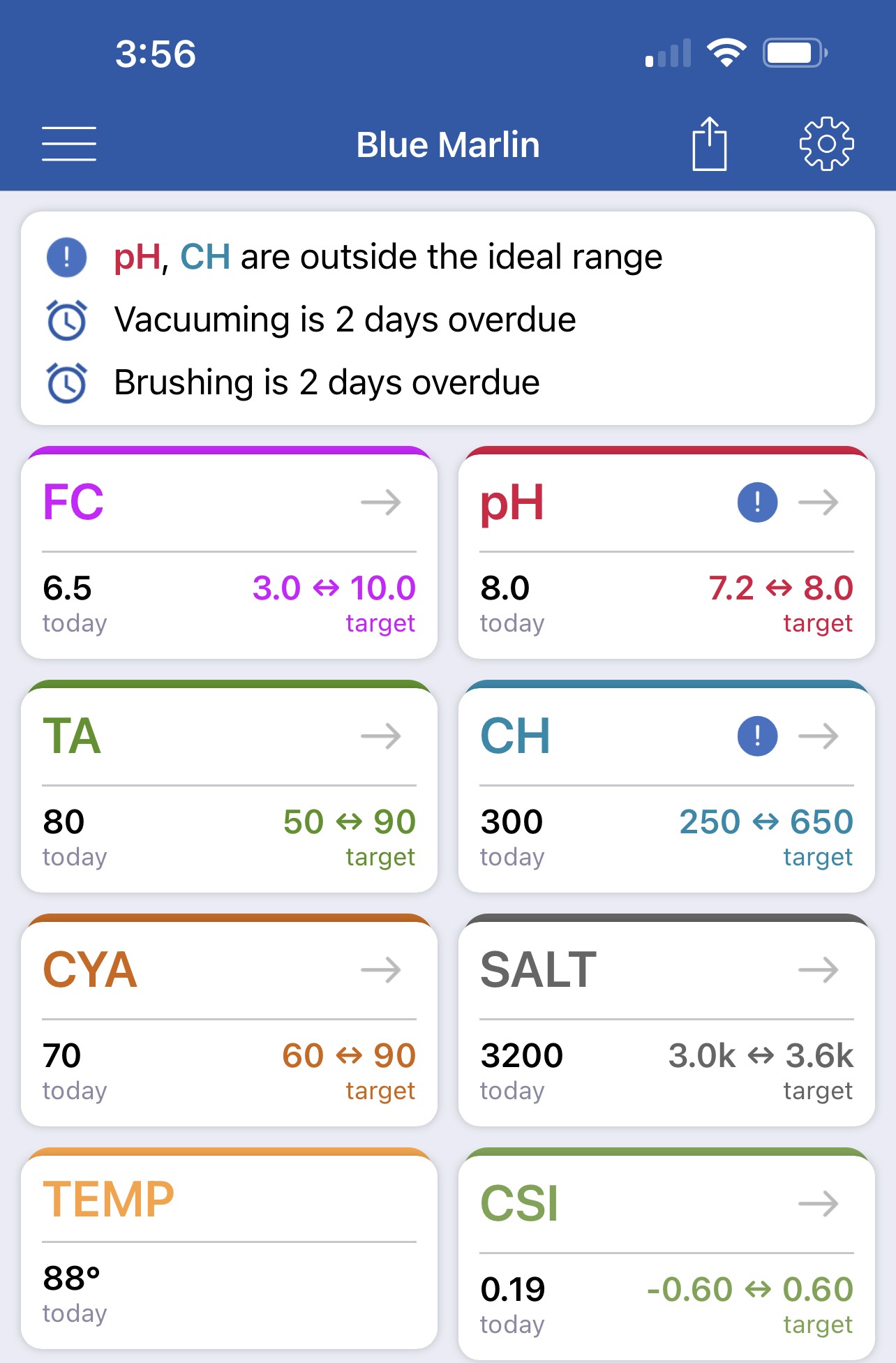This screenshot has height=1363, width=896.
Task: Tap the Blue Marlin pool title
Action: (448, 145)
